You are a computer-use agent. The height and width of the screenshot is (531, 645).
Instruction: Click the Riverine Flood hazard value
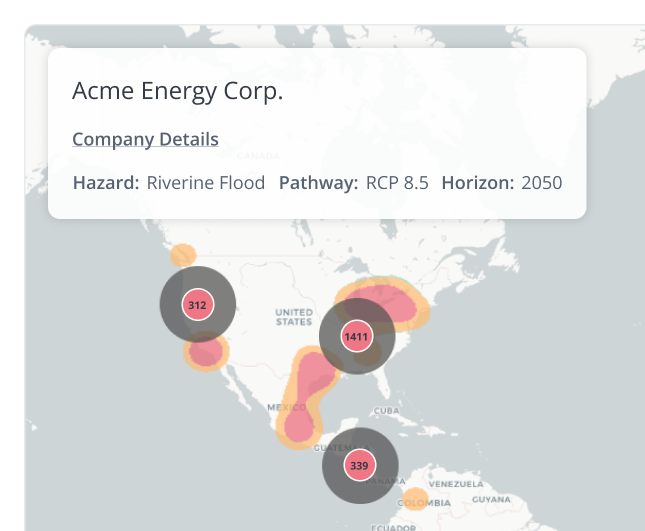point(206,183)
